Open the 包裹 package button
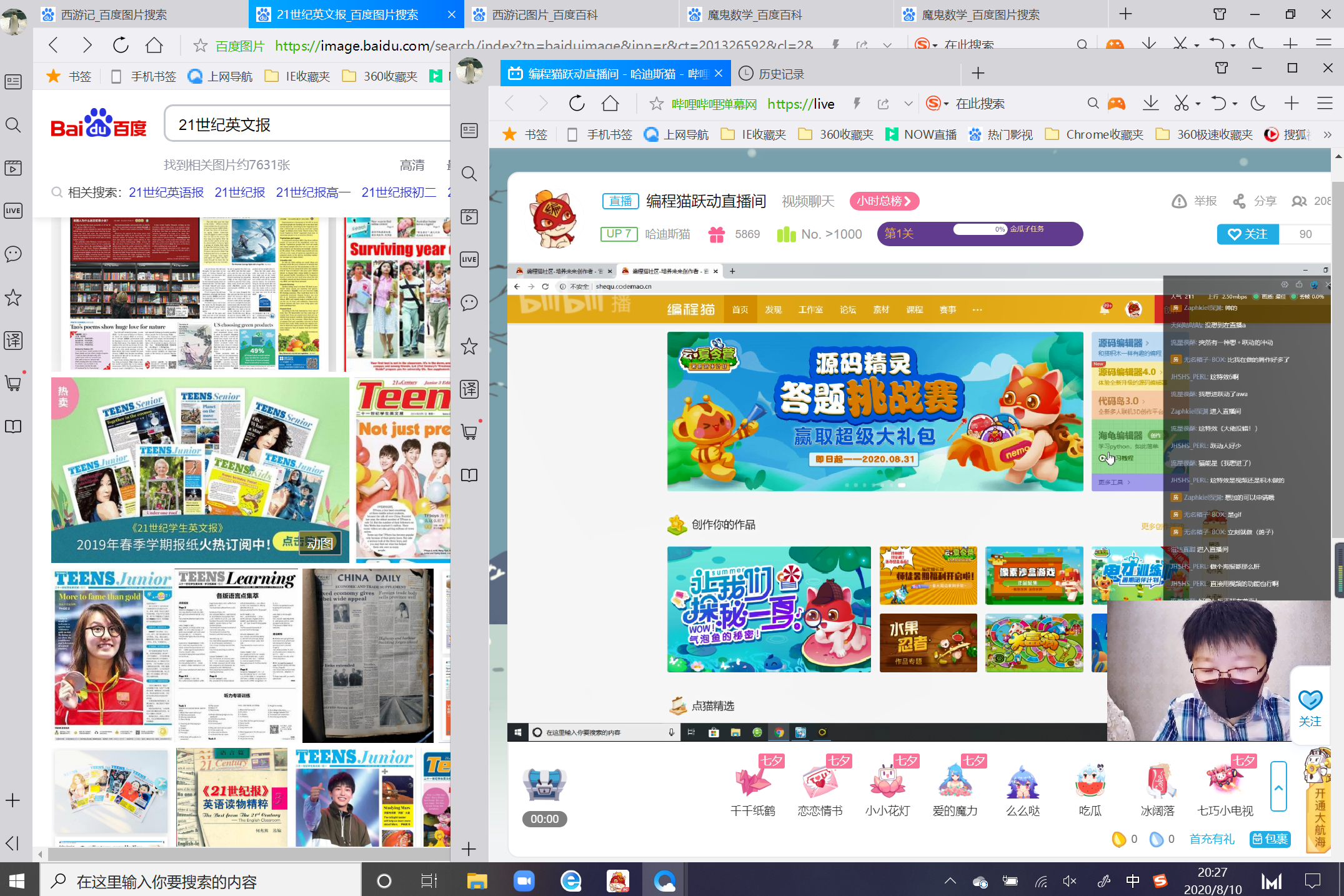1344x896 pixels. (1270, 839)
